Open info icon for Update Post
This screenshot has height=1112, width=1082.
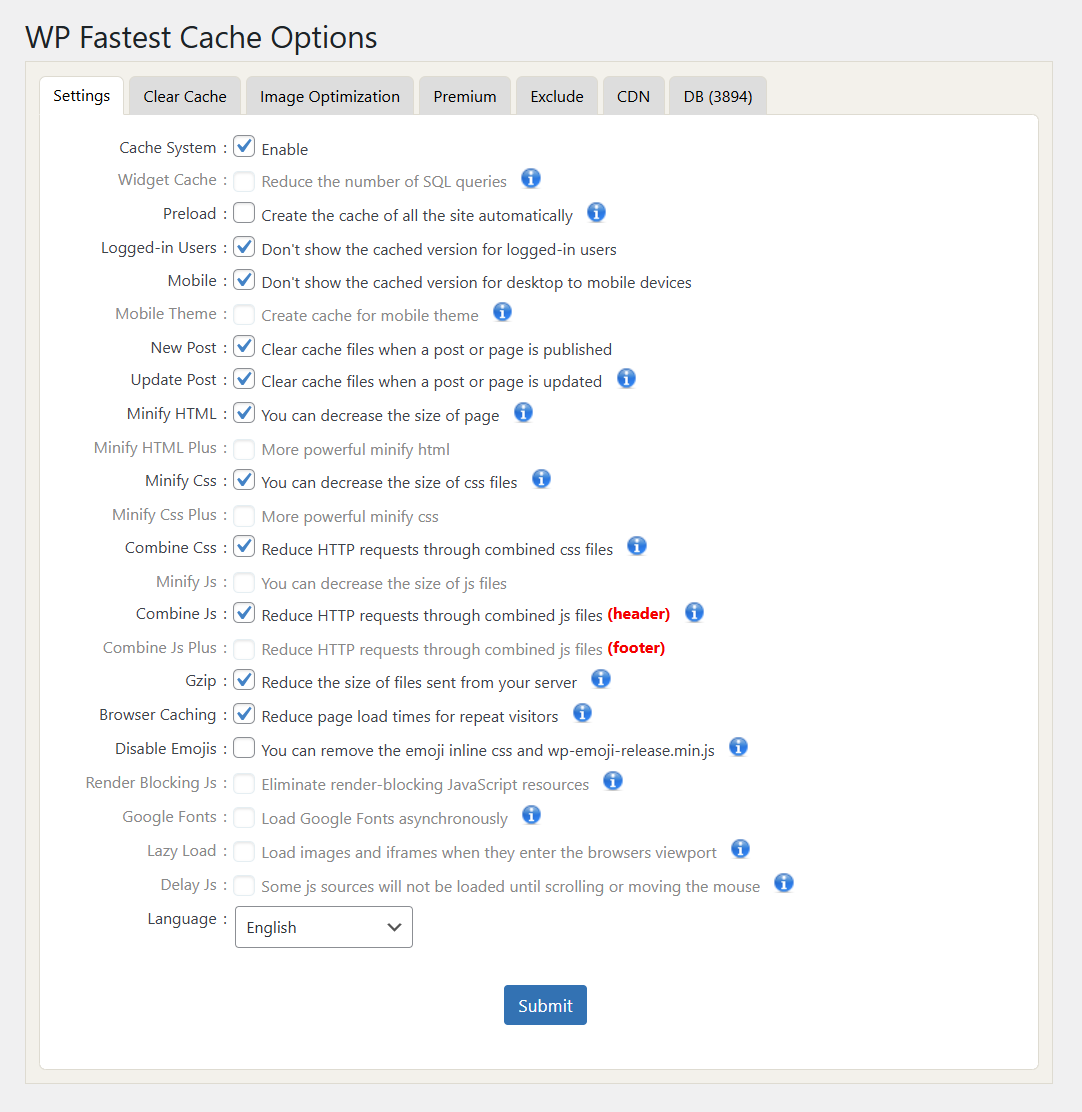(626, 378)
